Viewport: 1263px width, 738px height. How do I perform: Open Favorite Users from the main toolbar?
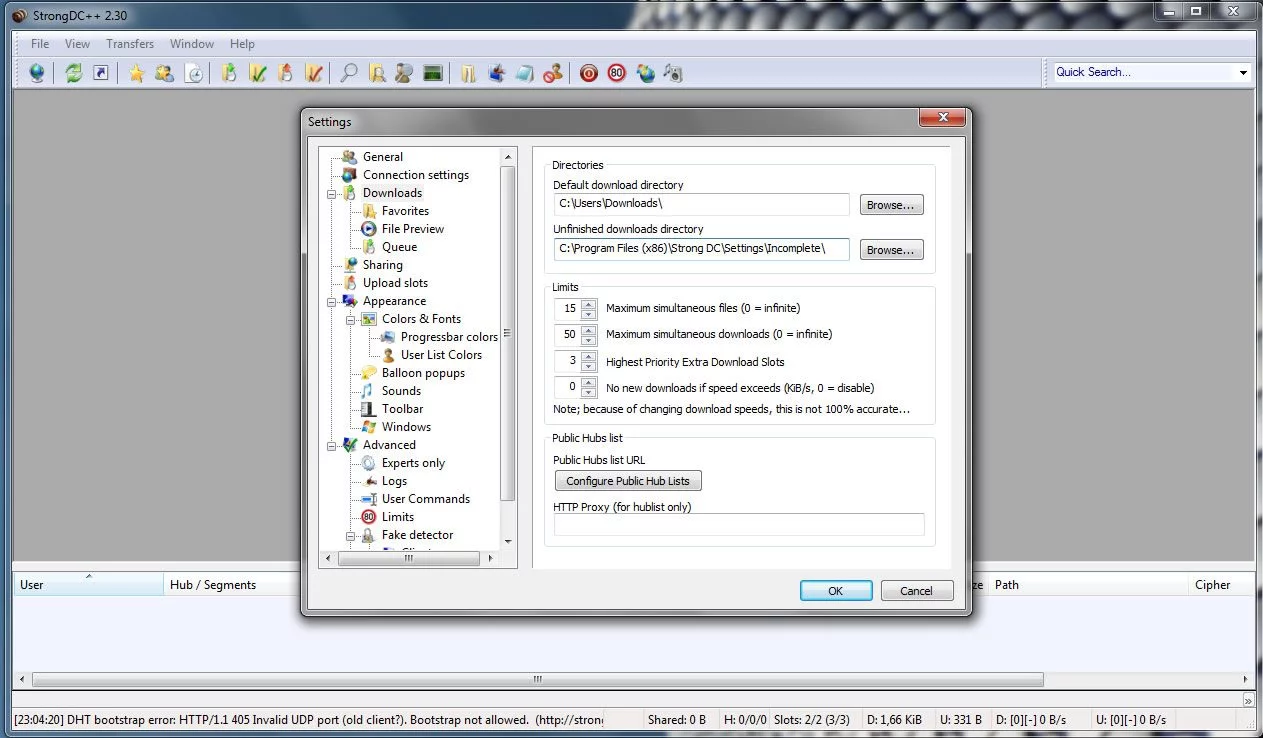tap(164, 73)
